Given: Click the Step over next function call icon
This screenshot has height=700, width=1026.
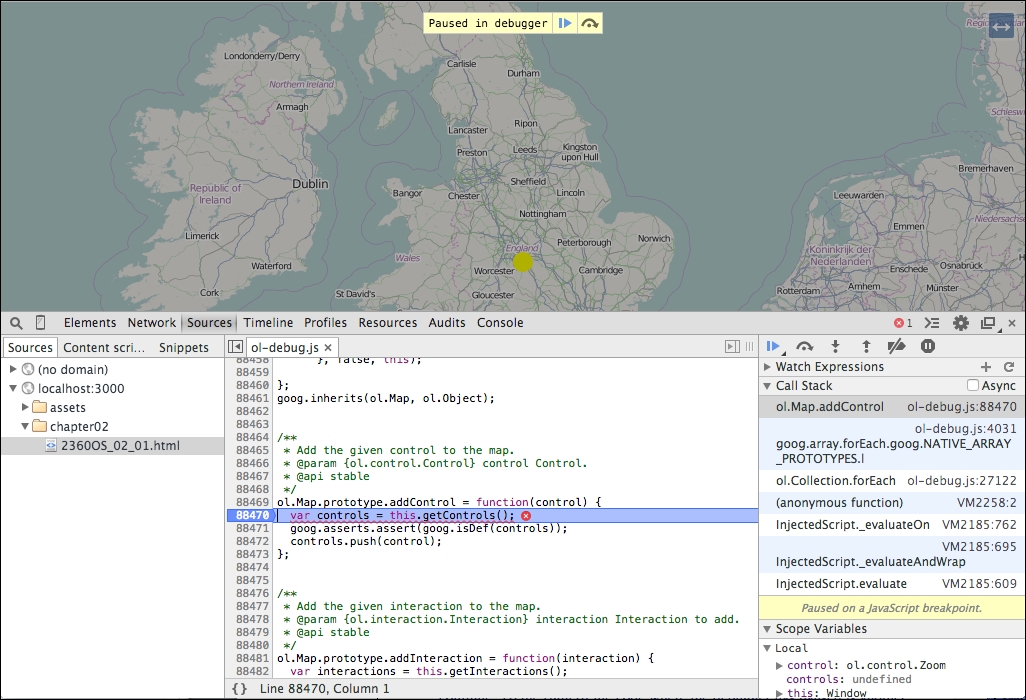Looking at the screenshot, I should coord(804,346).
